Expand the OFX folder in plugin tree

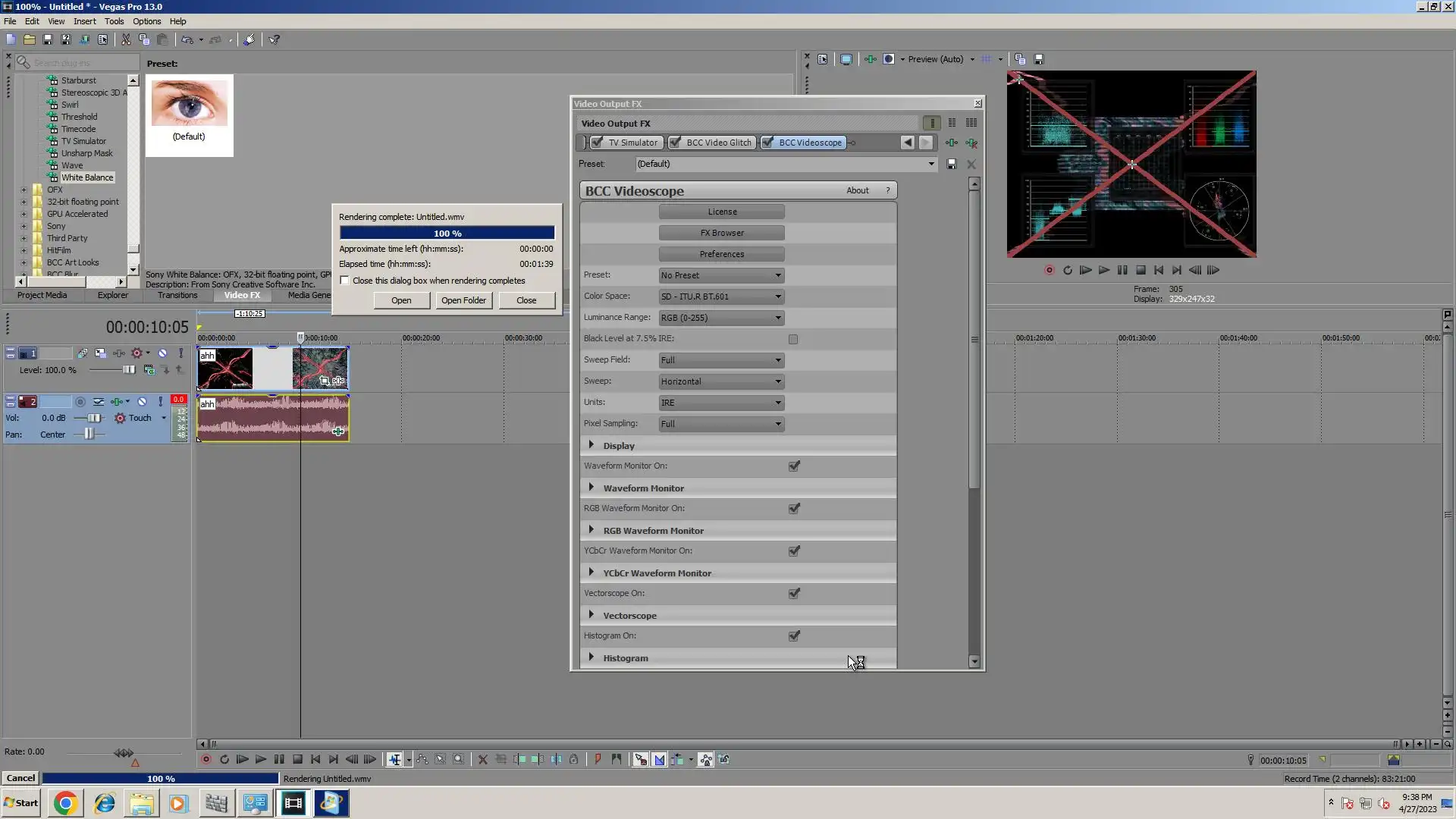(24, 190)
